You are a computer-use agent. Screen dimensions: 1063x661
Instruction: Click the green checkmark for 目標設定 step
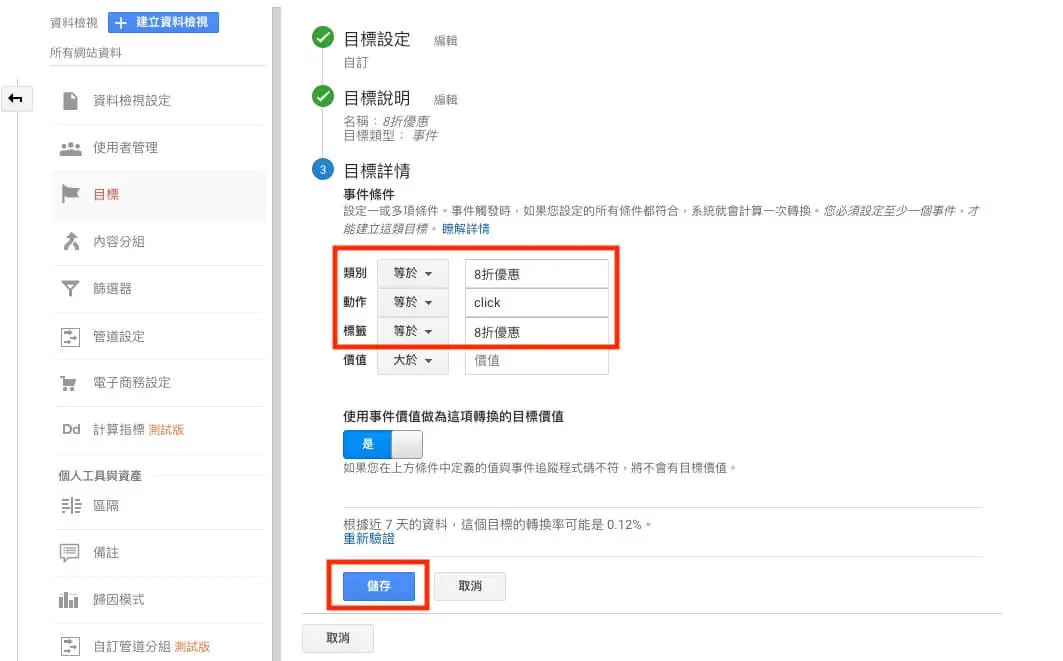click(323, 37)
